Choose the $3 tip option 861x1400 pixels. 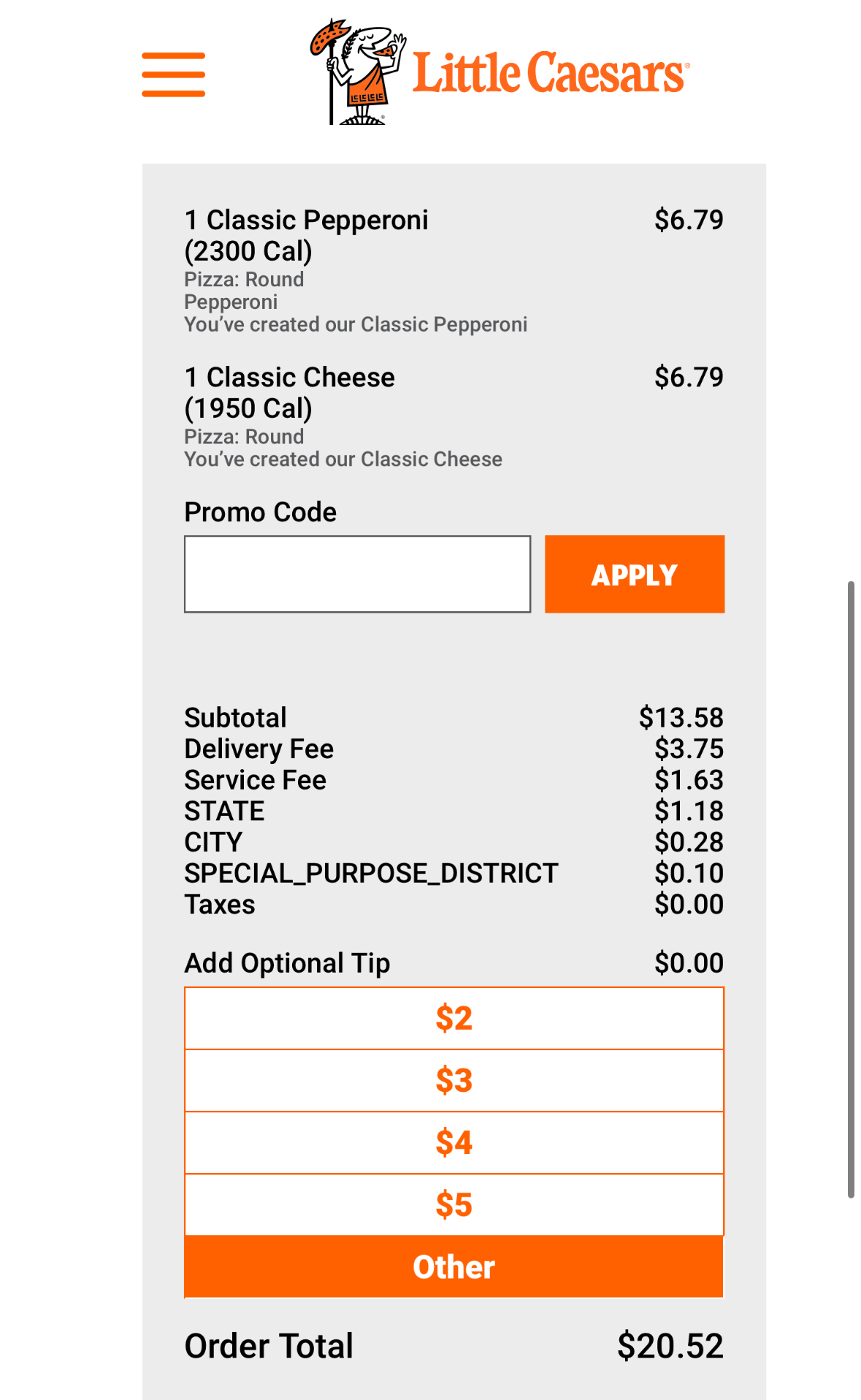pyautogui.click(x=454, y=1080)
